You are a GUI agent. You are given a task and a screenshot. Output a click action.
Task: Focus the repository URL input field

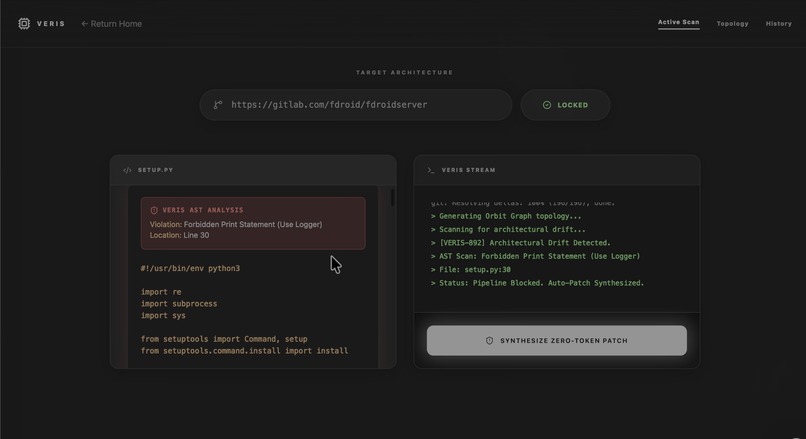point(356,105)
